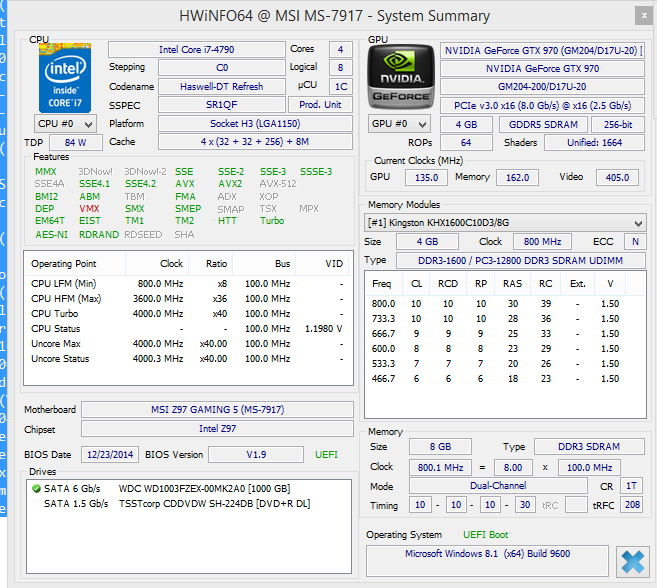Click the tRFC value 208

tap(632, 505)
